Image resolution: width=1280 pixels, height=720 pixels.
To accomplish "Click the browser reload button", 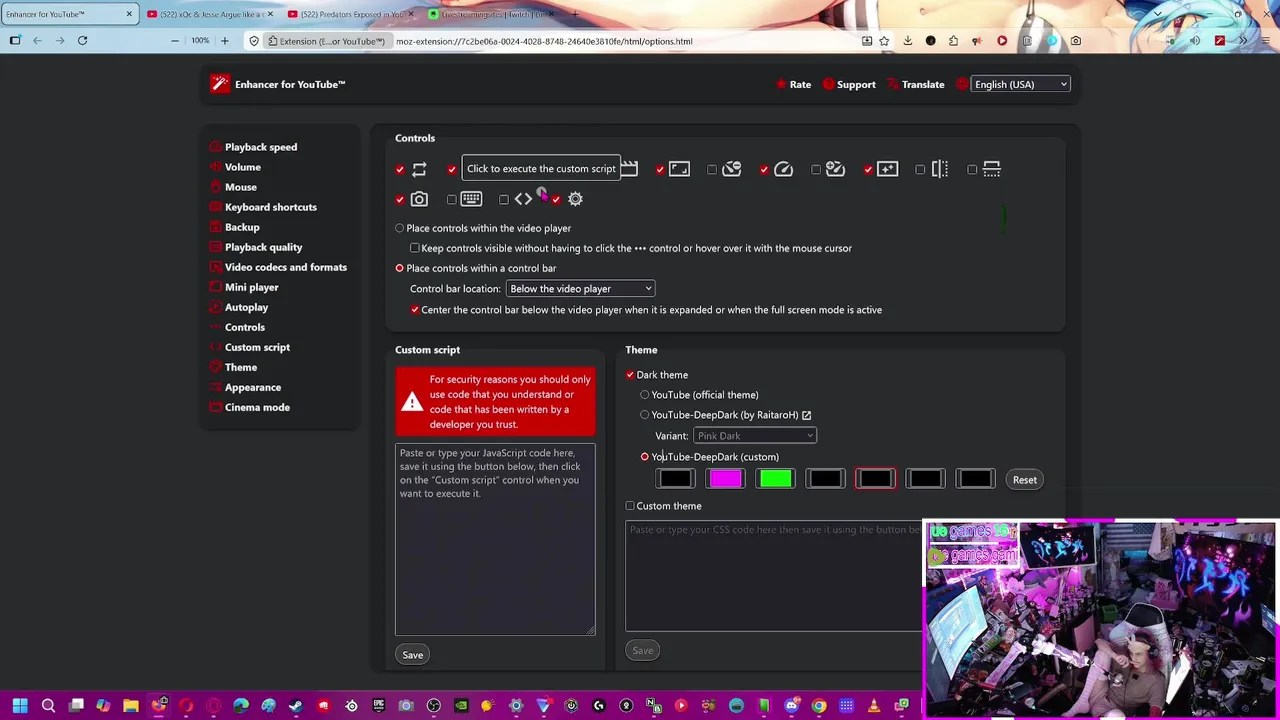I will [82, 41].
